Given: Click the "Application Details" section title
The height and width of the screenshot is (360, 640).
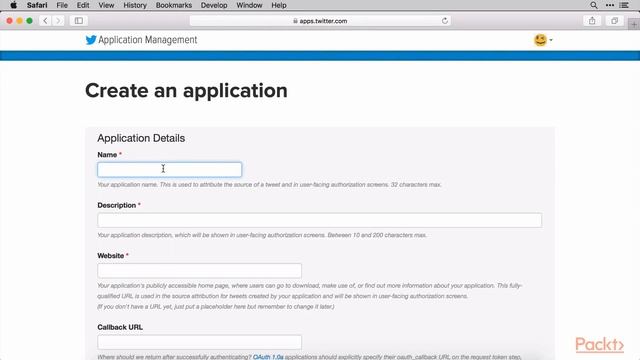Looking at the screenshot, I should (141, 138).
